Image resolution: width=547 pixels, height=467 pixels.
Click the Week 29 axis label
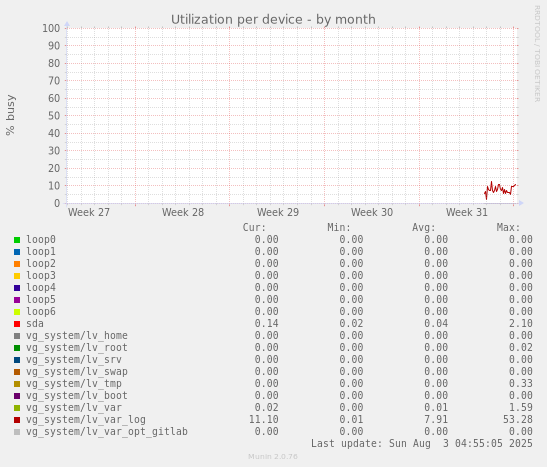tap(278, 212)
